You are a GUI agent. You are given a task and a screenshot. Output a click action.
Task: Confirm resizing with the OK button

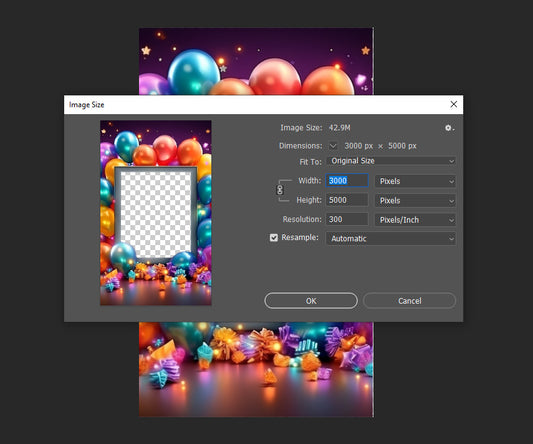311,301
